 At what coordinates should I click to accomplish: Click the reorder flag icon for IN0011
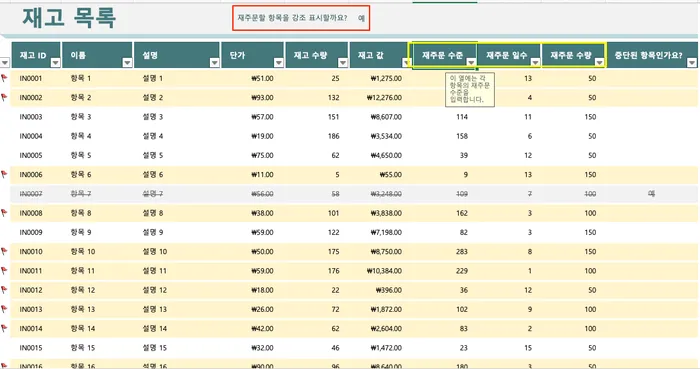[4, 270]
